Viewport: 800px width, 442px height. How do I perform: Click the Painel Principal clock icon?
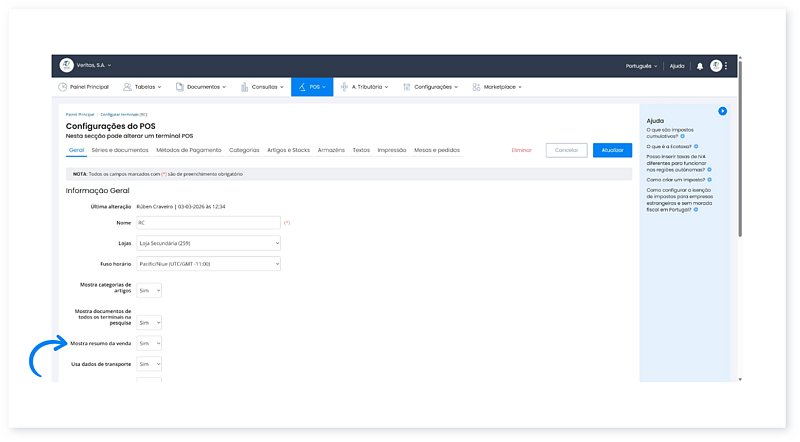pos(62,87)
